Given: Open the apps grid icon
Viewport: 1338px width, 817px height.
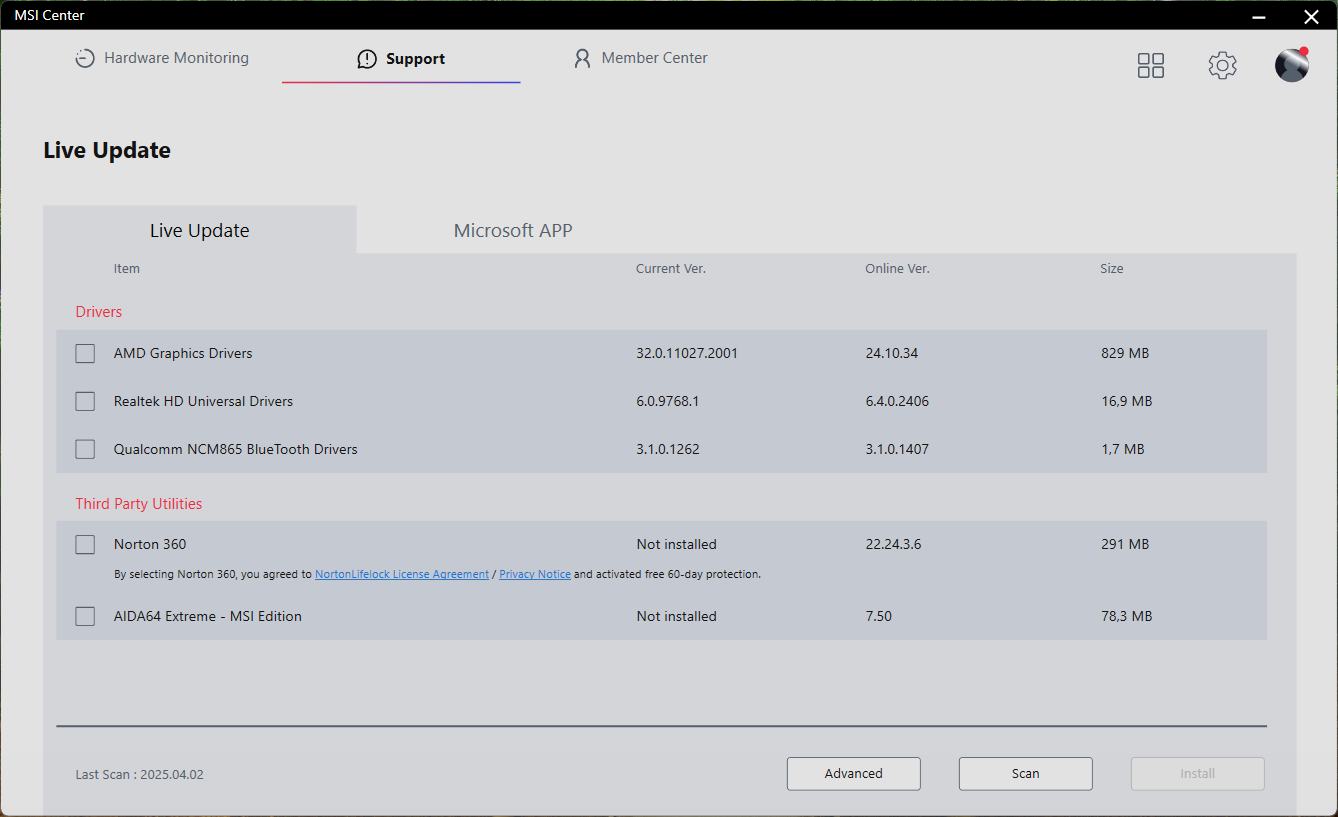Looking at the screenshot, I should (1151, 66).
